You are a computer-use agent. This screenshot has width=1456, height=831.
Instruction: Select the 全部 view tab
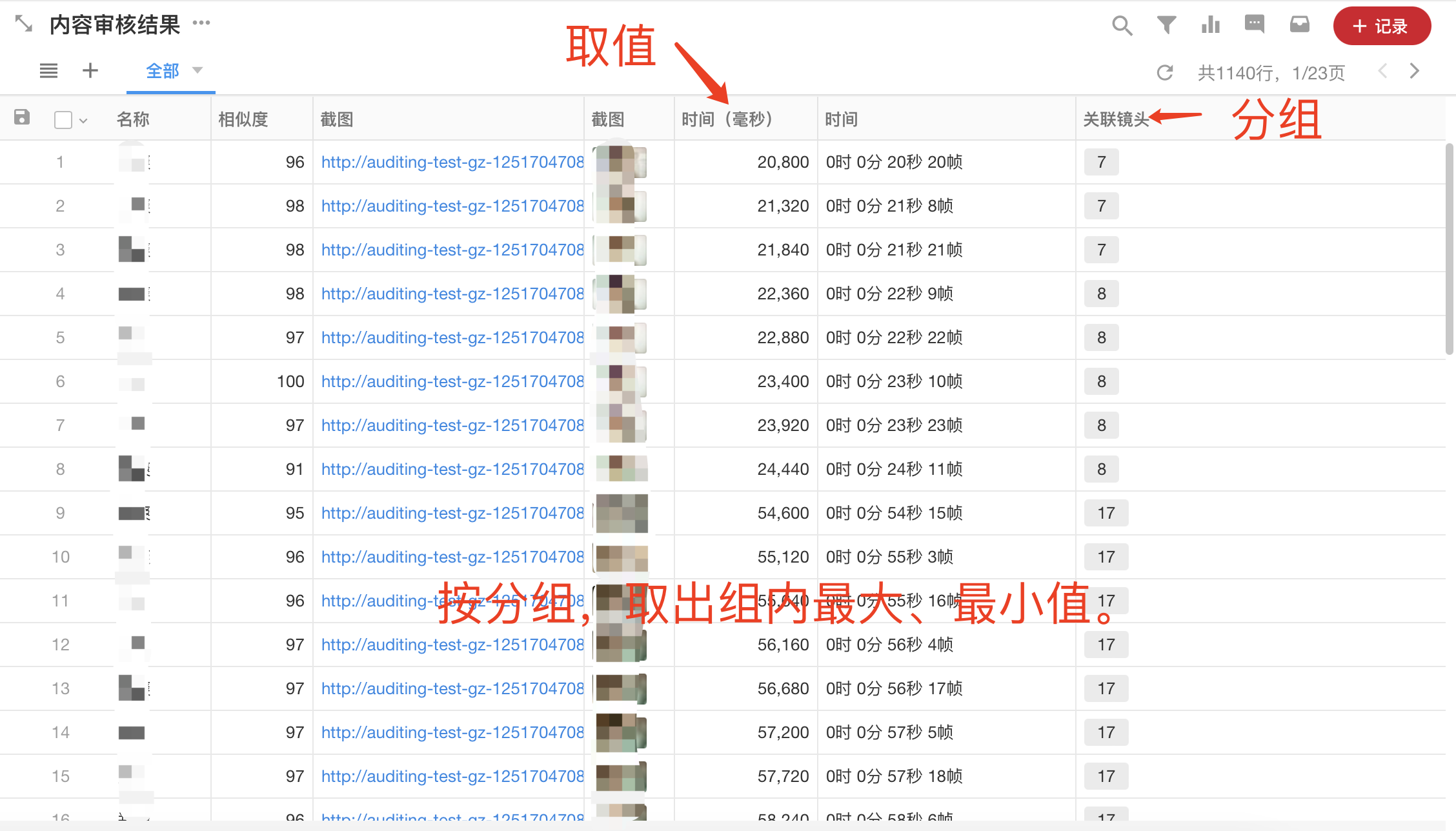(x=162, y=71)
